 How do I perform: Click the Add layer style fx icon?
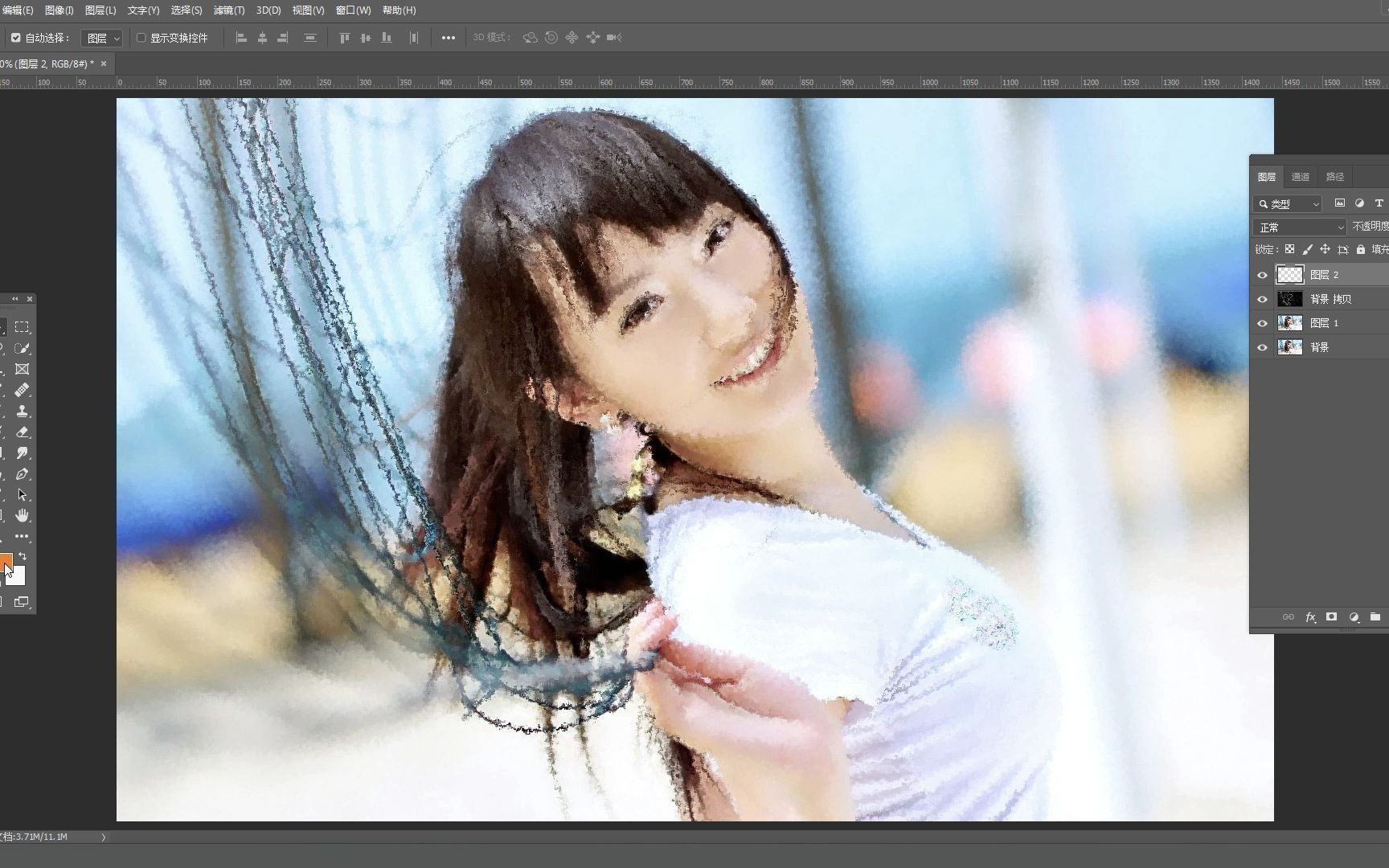point(1309,617)
